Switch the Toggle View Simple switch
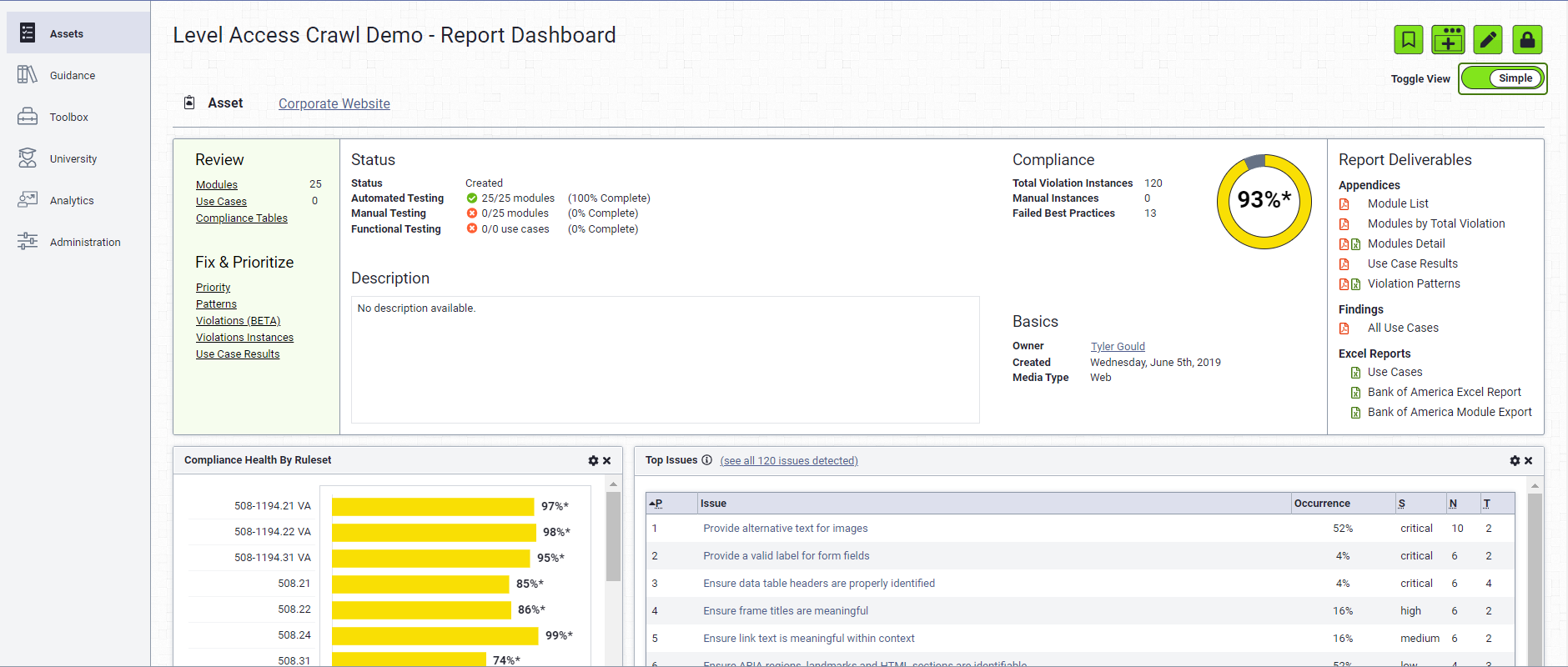 pos(1502,78)
